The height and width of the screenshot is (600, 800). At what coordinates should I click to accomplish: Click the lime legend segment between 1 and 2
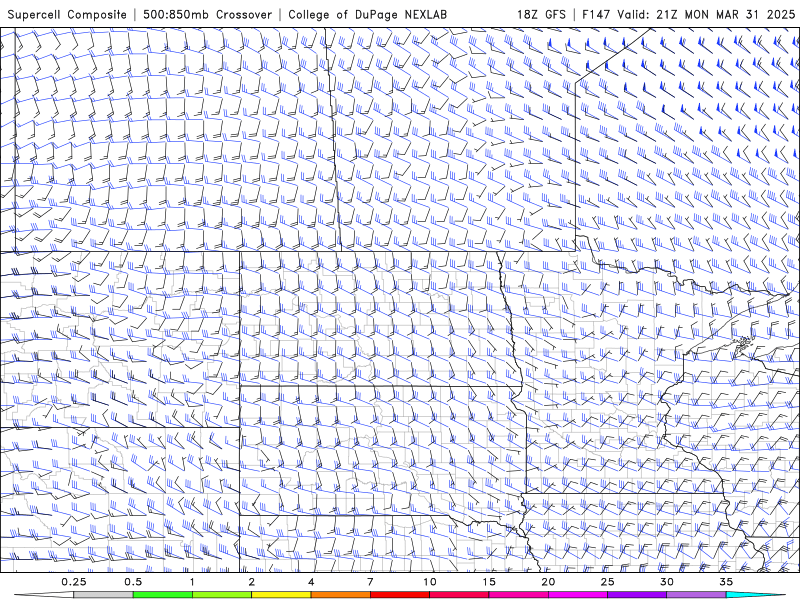pos(222,594)
